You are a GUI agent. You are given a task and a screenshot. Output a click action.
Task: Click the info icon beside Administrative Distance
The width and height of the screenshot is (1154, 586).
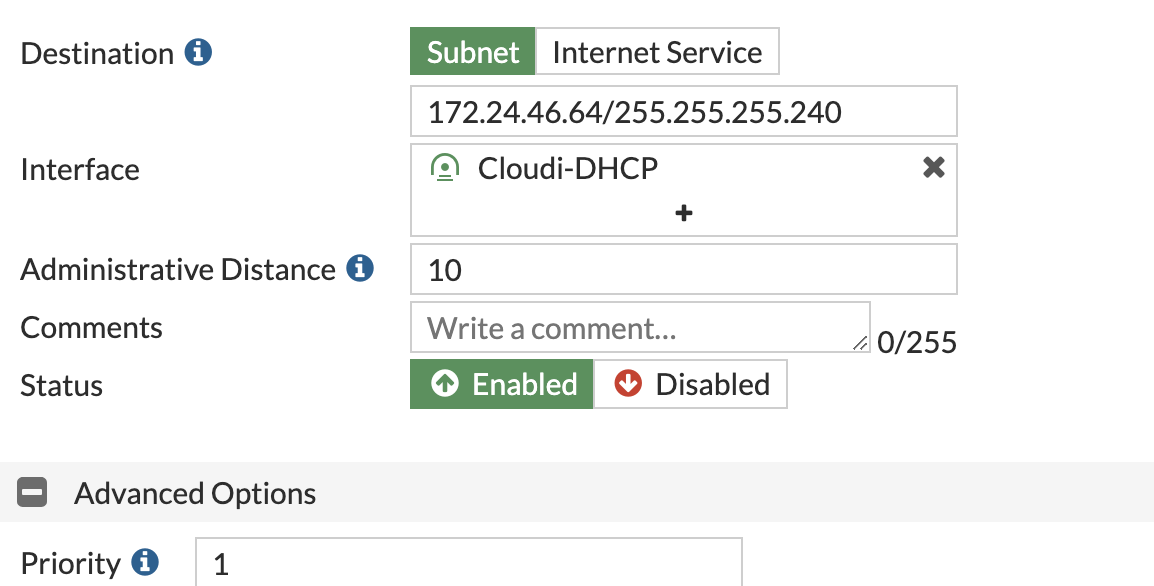click(360, 268)
